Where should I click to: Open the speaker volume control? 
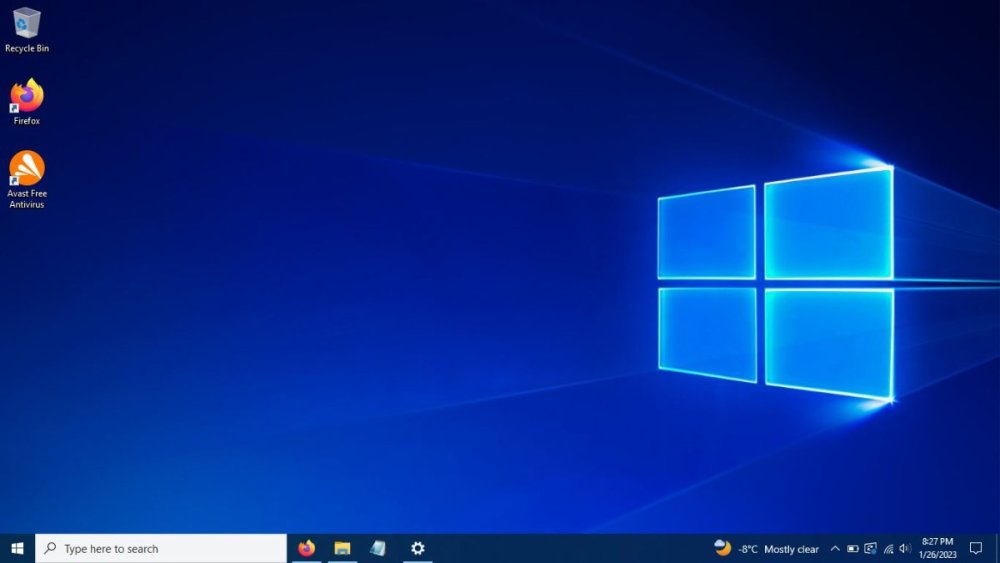[x=904, y=549]
